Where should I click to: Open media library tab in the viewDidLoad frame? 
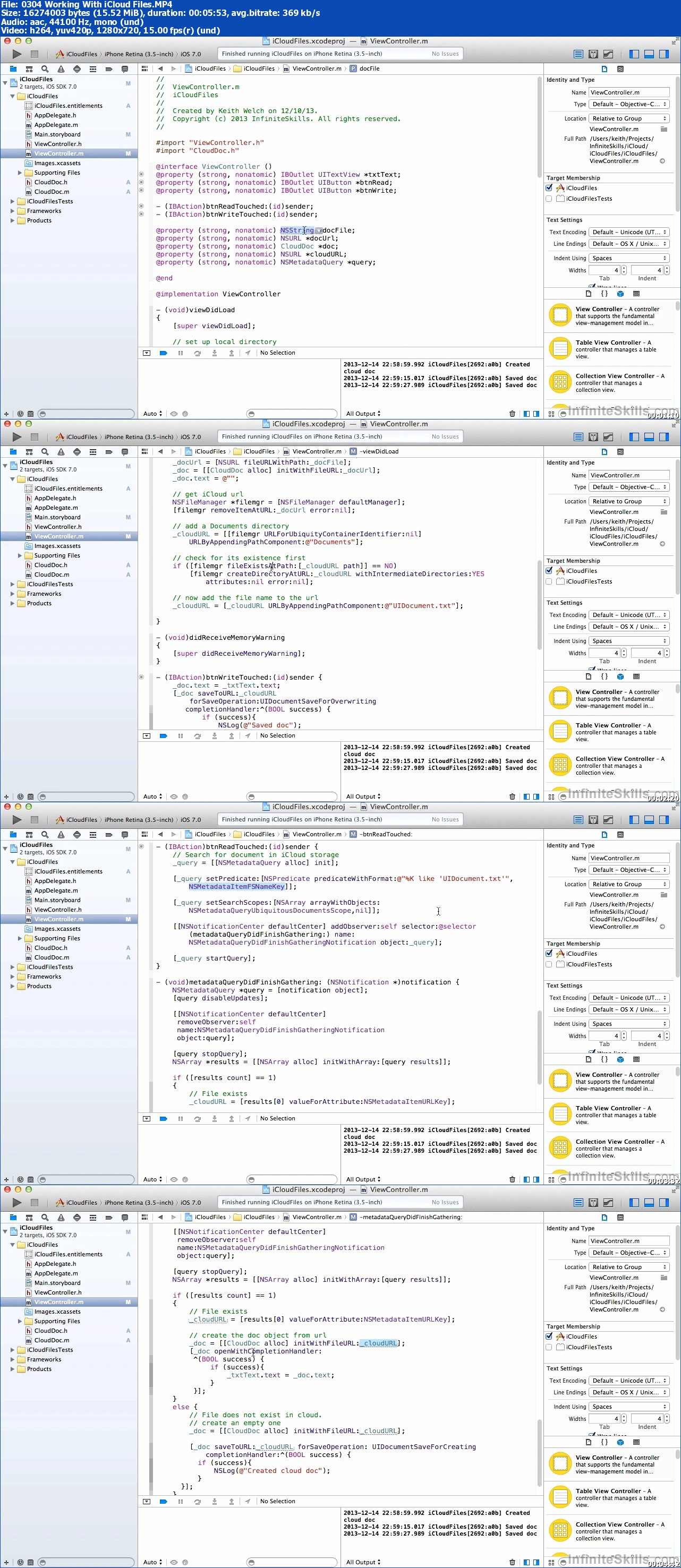[x=636, y=676]
